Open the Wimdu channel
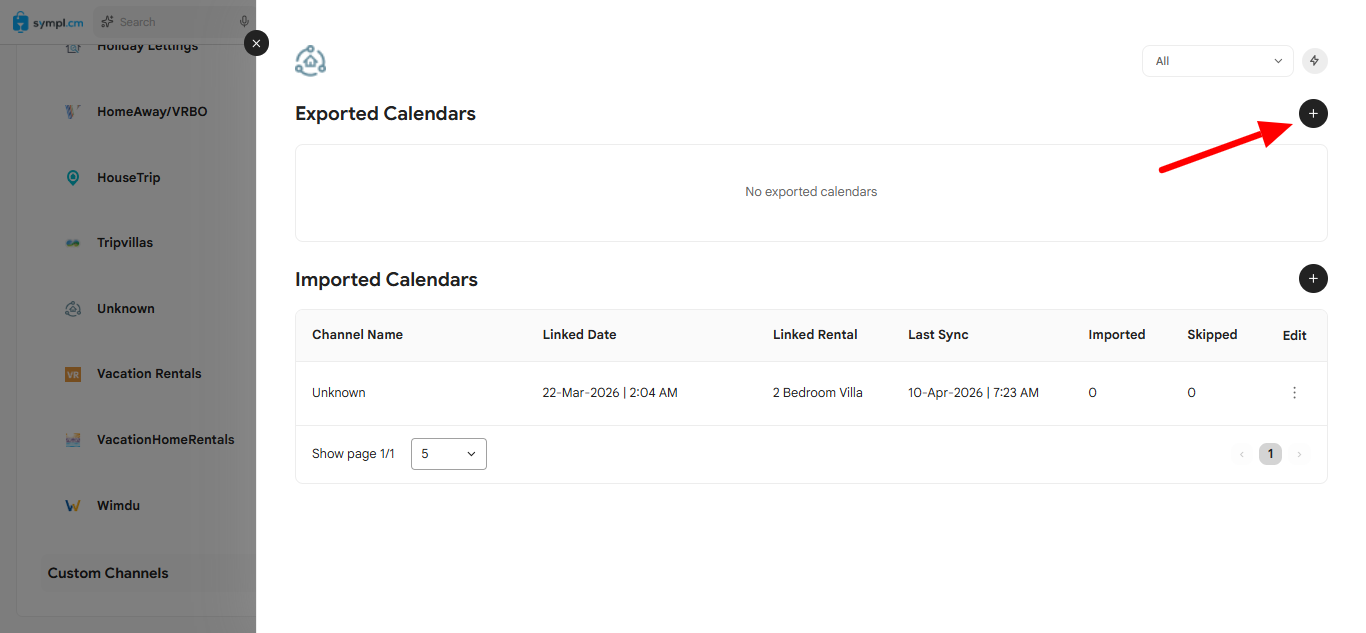Screen dimensions: 1366x633 (118, 506)
